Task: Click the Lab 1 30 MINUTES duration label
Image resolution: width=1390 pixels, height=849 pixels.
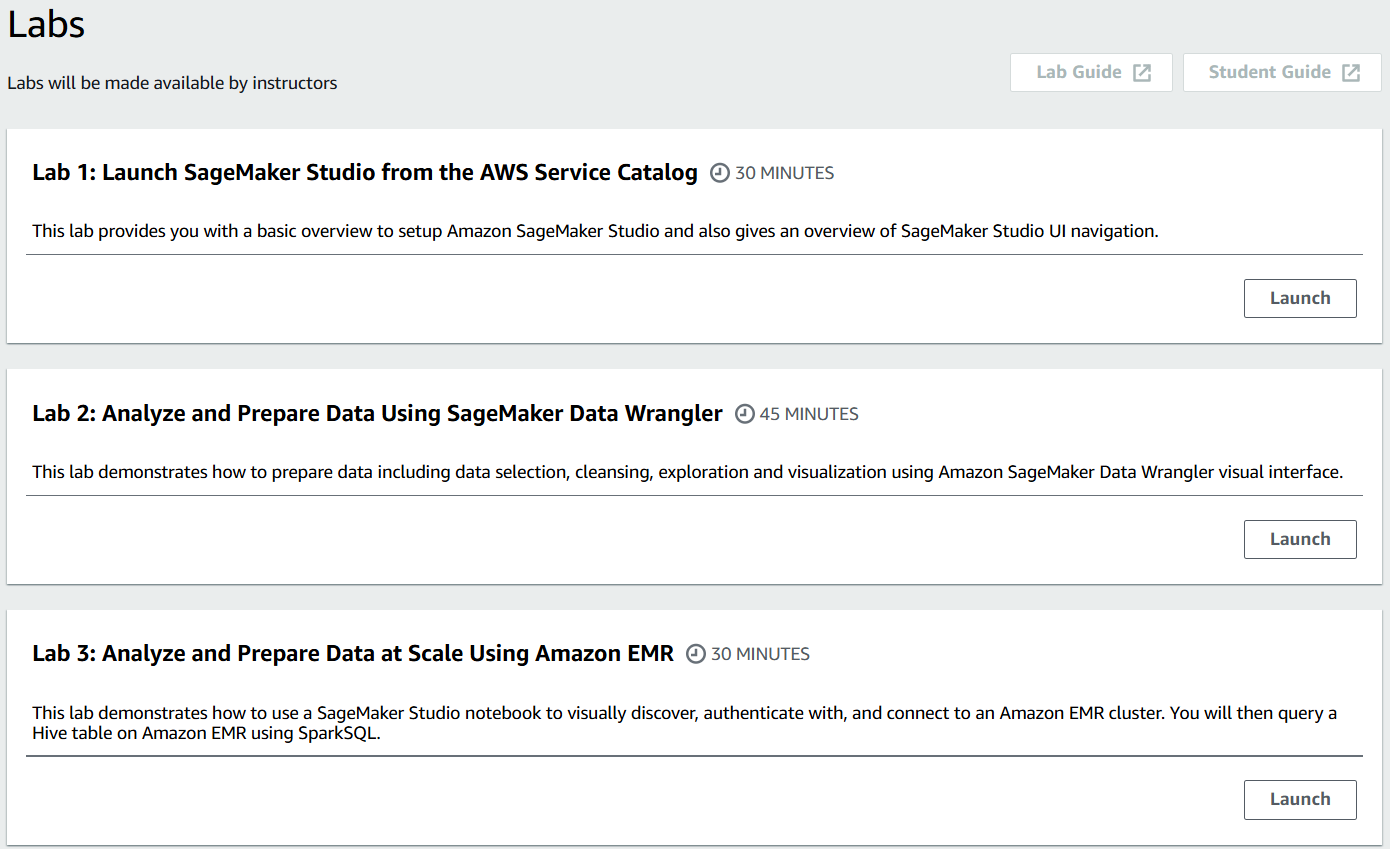Action: coord(785,173)
